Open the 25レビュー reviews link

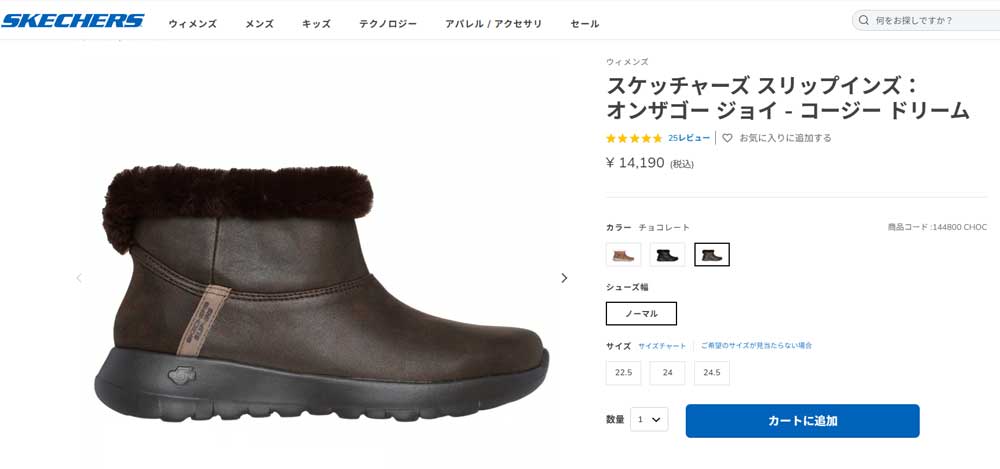[689, 138]
